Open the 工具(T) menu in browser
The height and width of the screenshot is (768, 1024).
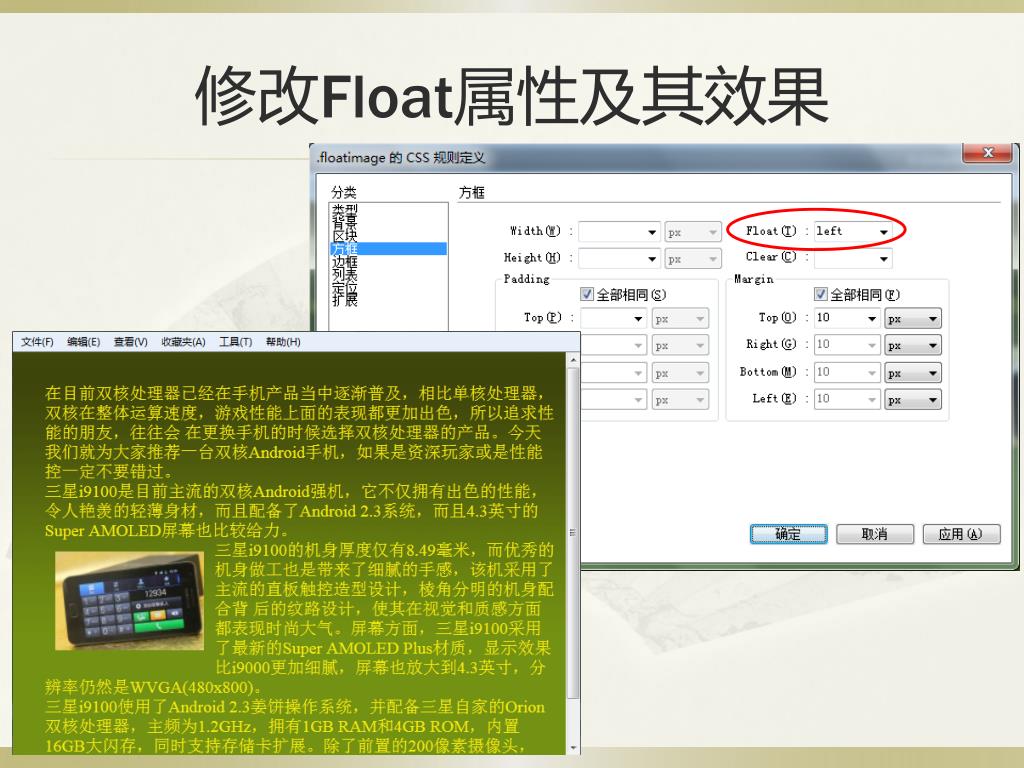point(236,342)
